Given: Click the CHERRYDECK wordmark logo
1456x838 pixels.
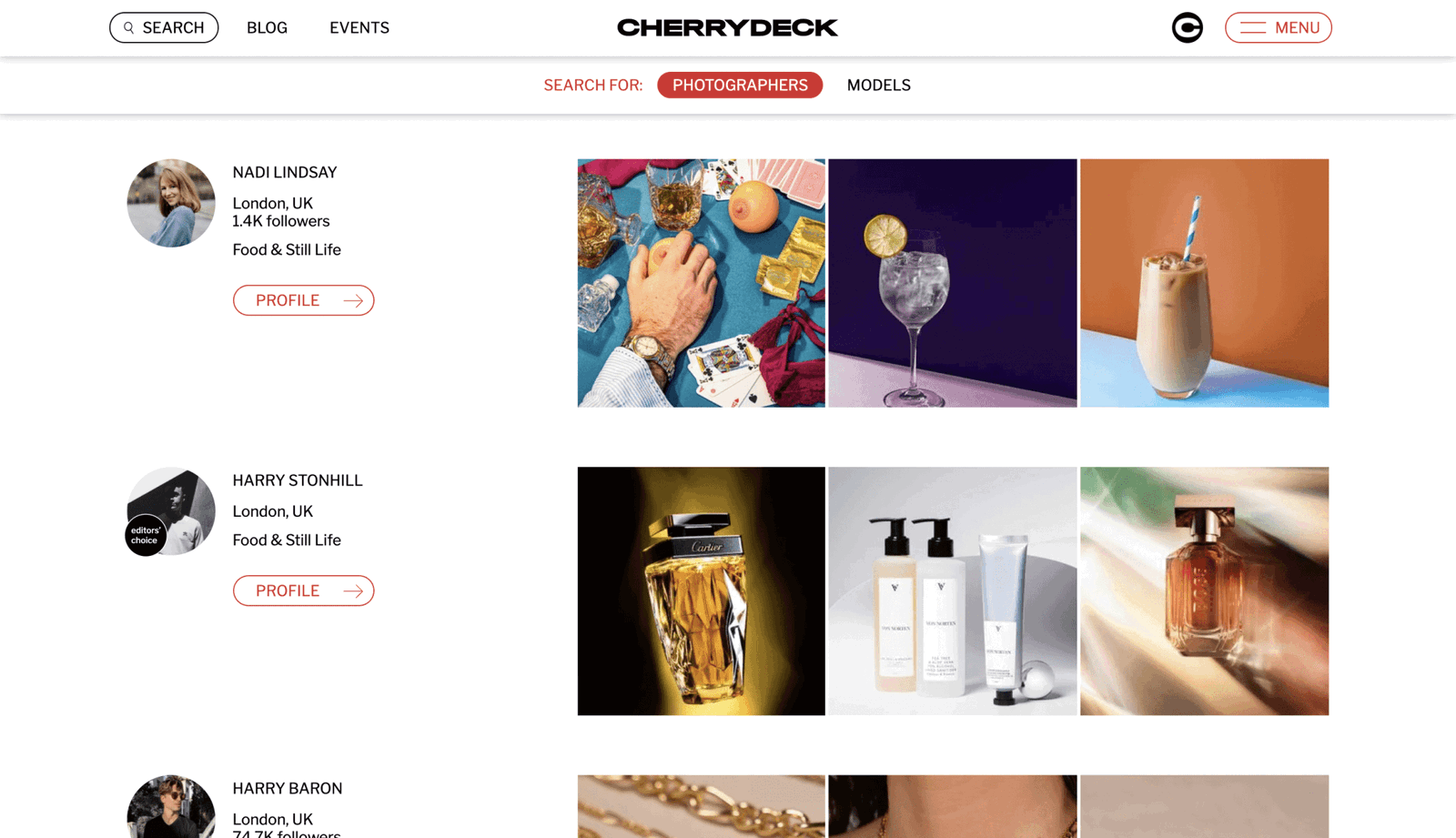Looking at the screenshot, I should (727, 27).
